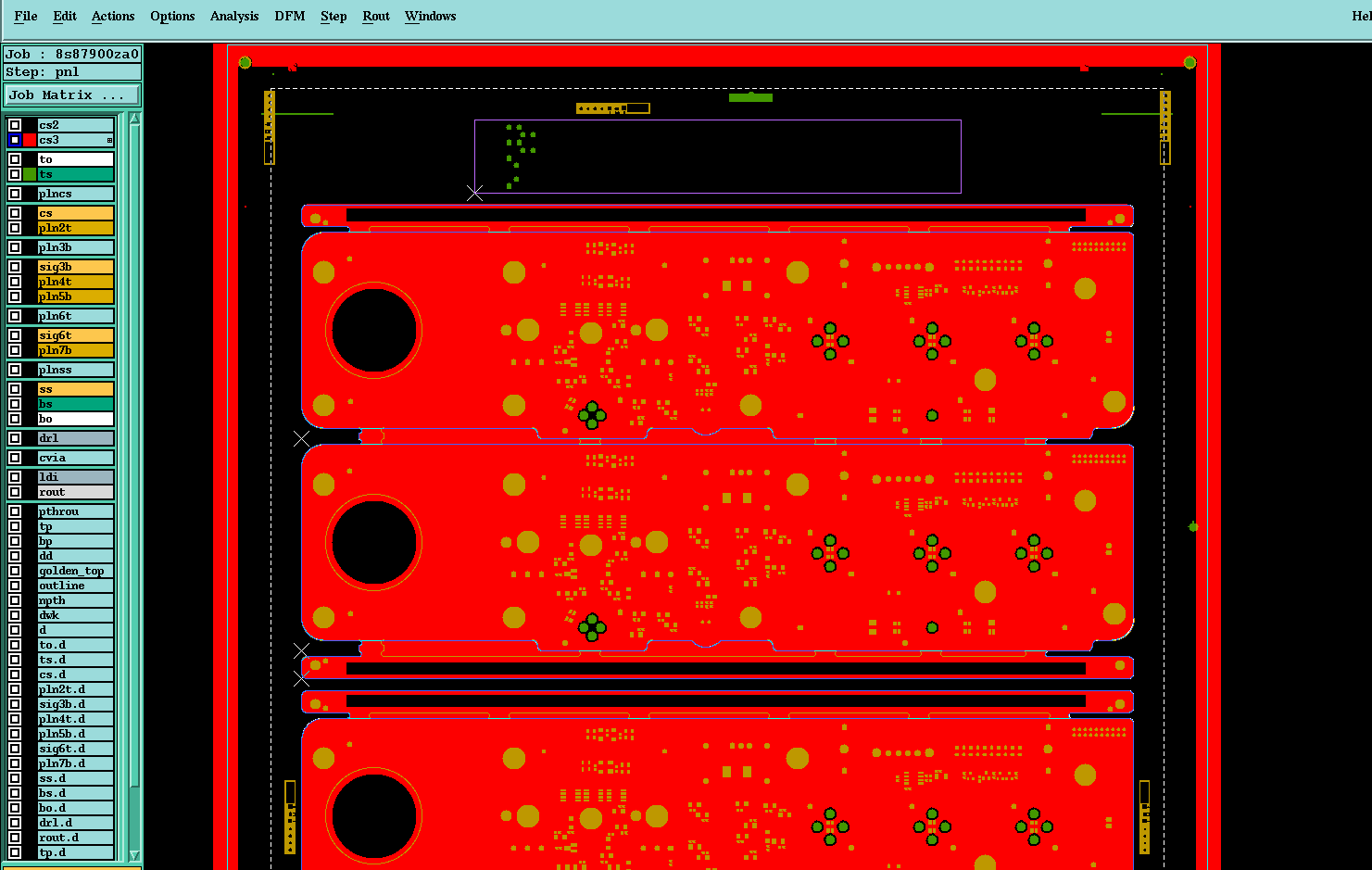Click the Job Matrix button
This screenshot has width=1372, height=870.
tap(72, 95)
